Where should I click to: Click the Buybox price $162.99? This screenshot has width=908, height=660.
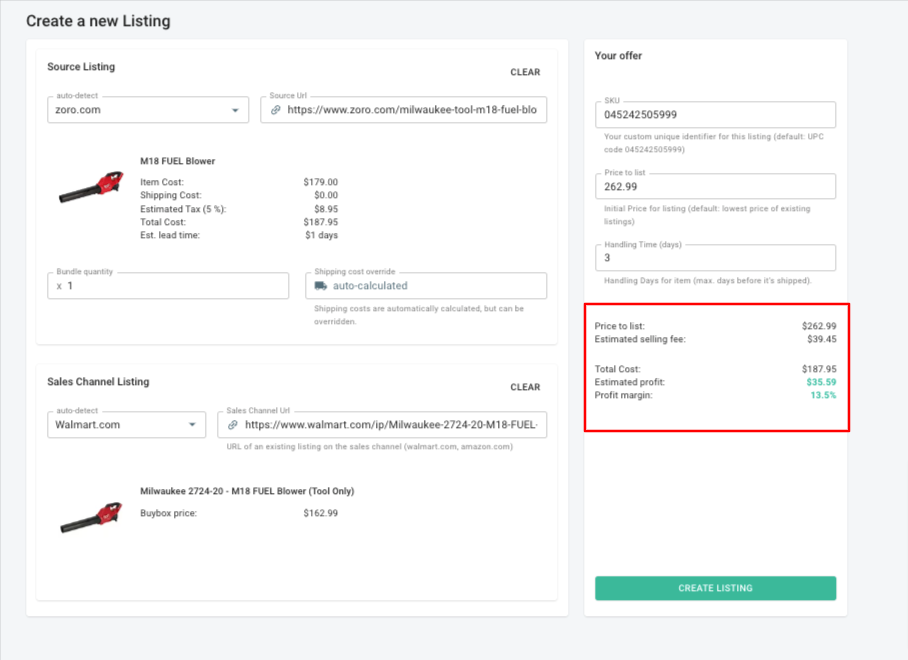click(320, 513)
